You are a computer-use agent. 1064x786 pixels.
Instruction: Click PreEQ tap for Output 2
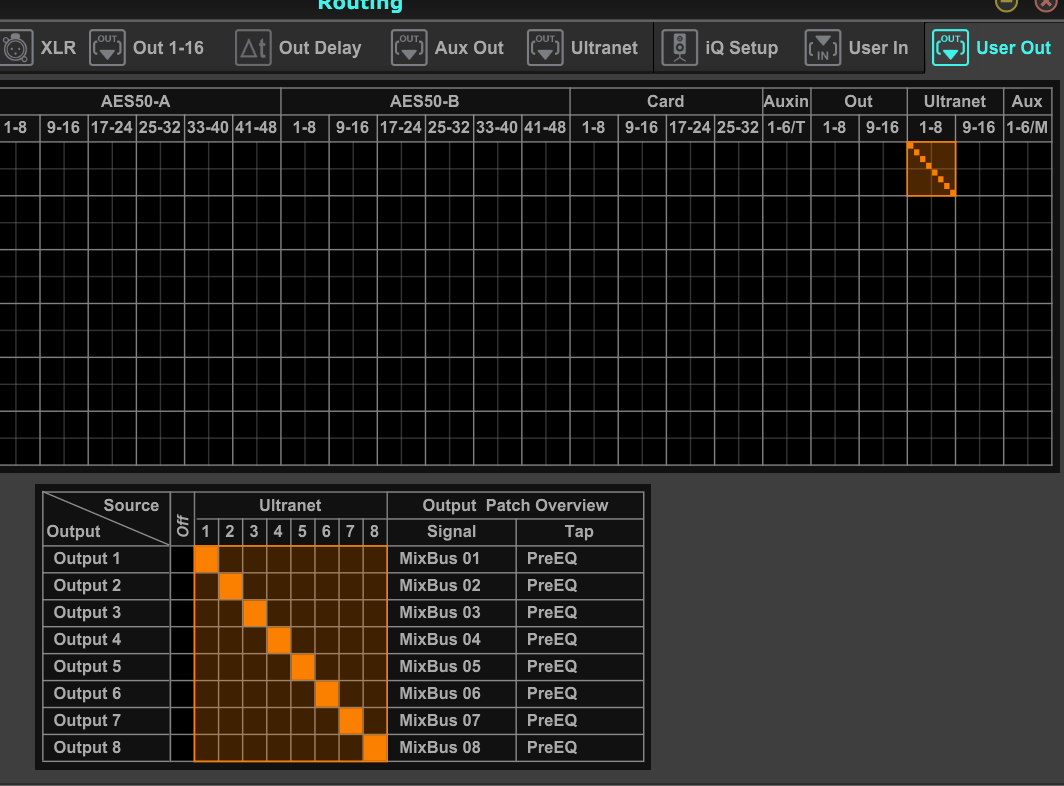click(580, 586)
